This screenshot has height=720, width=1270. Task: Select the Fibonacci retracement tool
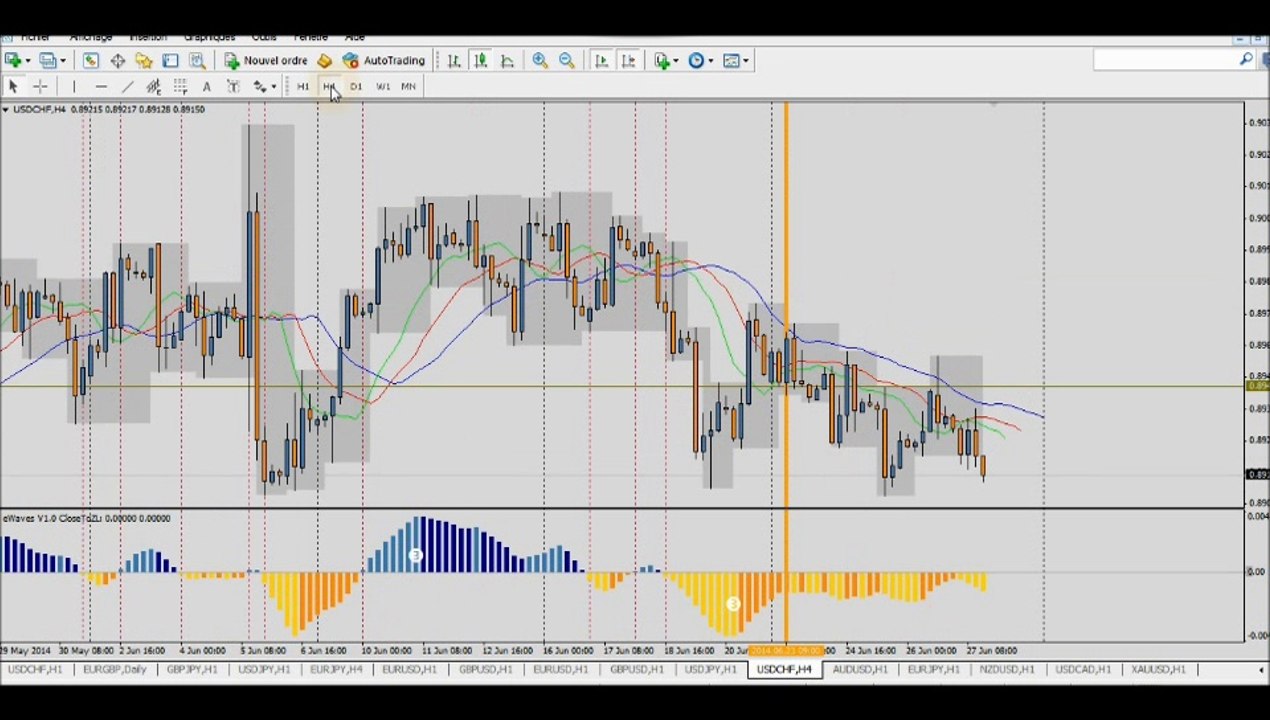[180, 87]
